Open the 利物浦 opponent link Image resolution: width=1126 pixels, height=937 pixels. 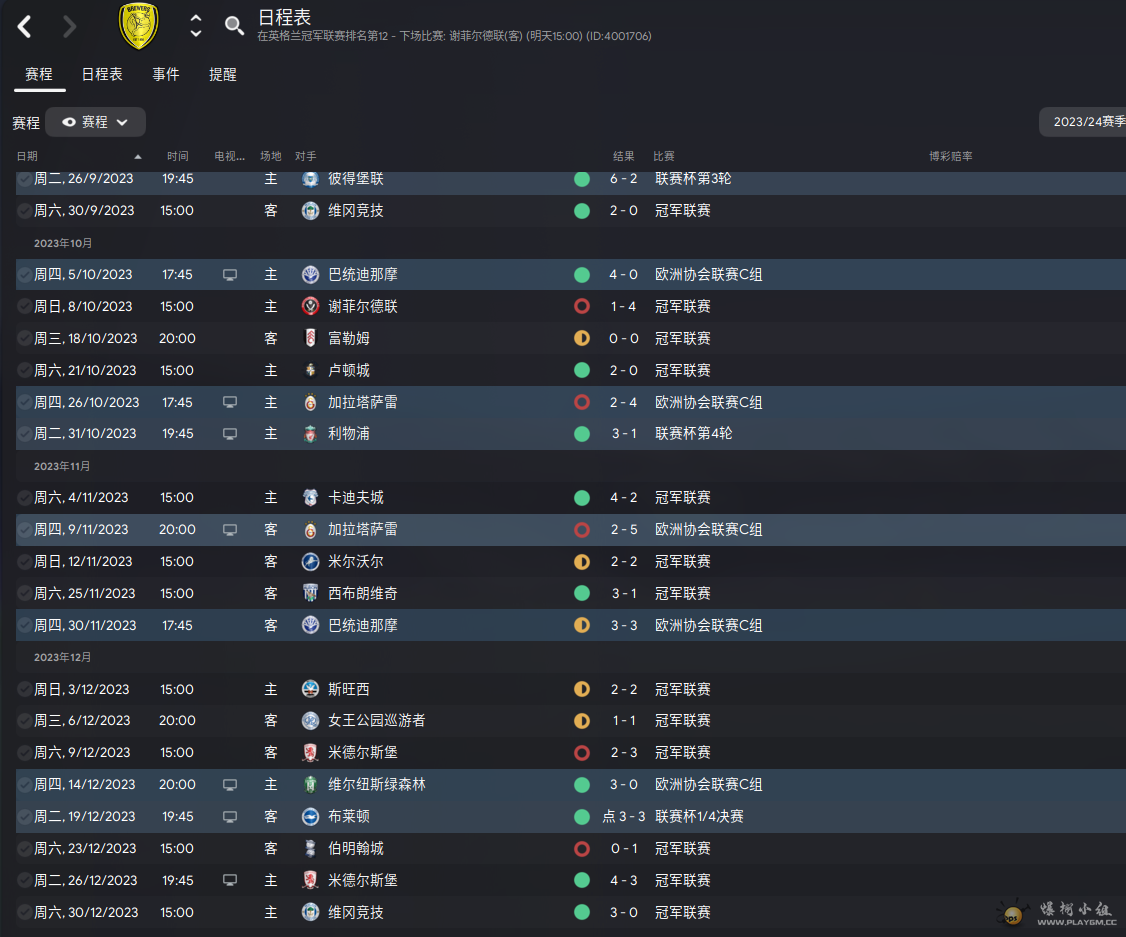349,434
